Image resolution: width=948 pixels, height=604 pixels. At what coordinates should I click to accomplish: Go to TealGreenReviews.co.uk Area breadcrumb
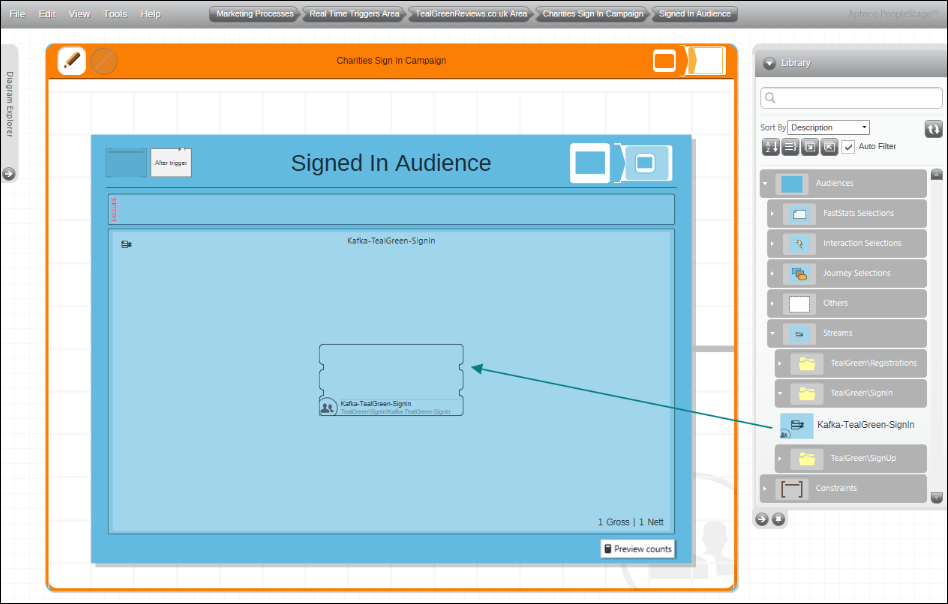pos(471,13)
